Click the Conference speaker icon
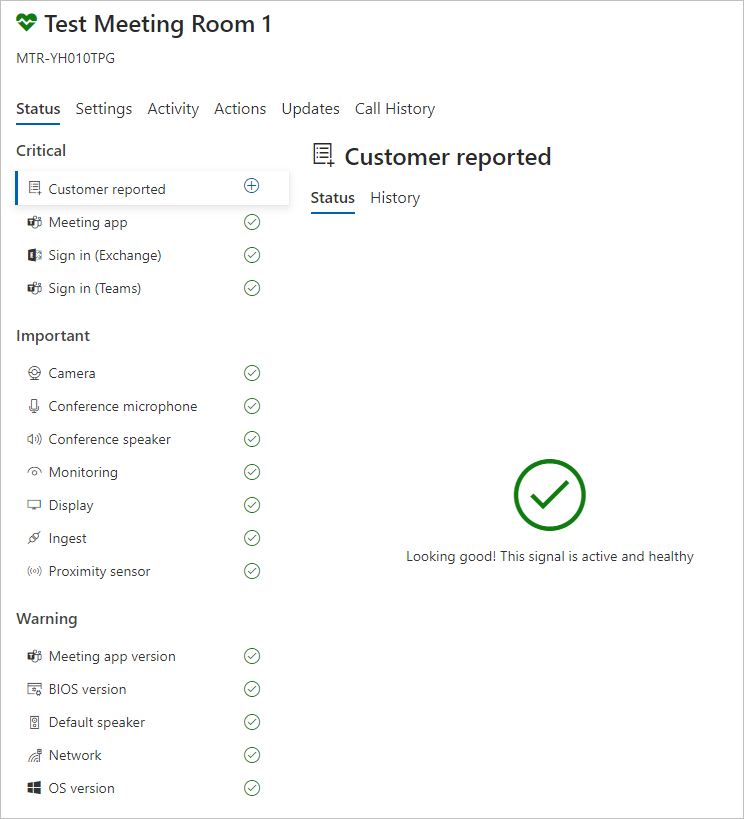This screenshot has height=819, width=744. pos(34,439)
